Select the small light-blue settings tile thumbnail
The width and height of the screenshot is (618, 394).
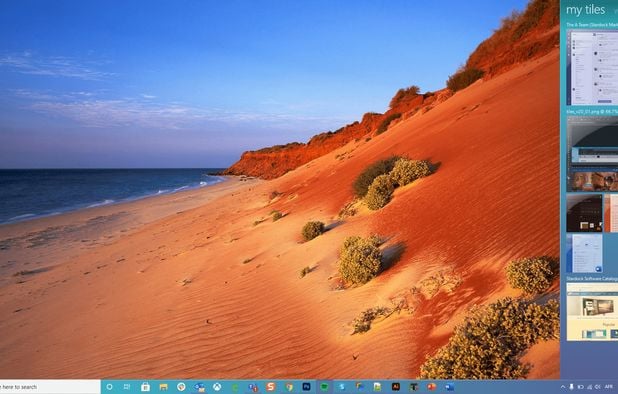584,253
